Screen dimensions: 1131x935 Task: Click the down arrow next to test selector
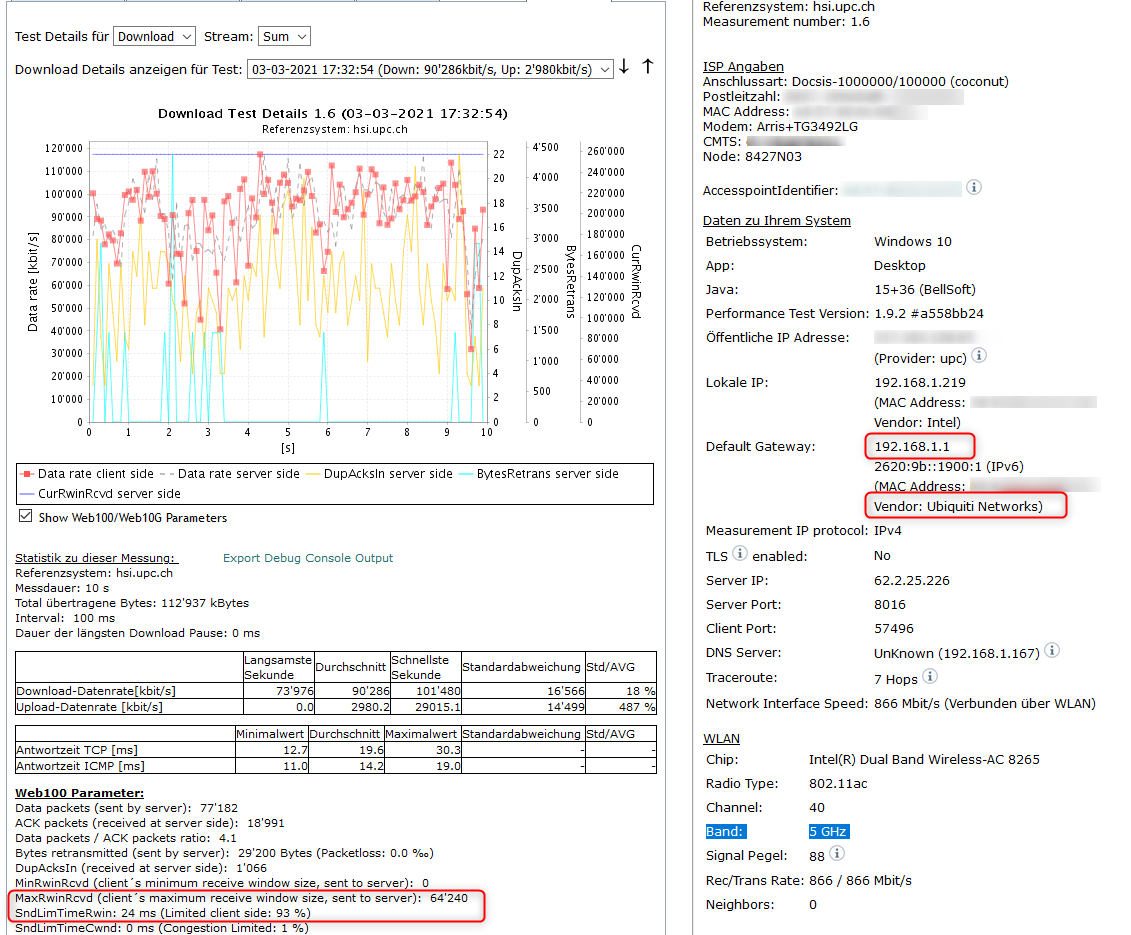click(x=625, y=67)
